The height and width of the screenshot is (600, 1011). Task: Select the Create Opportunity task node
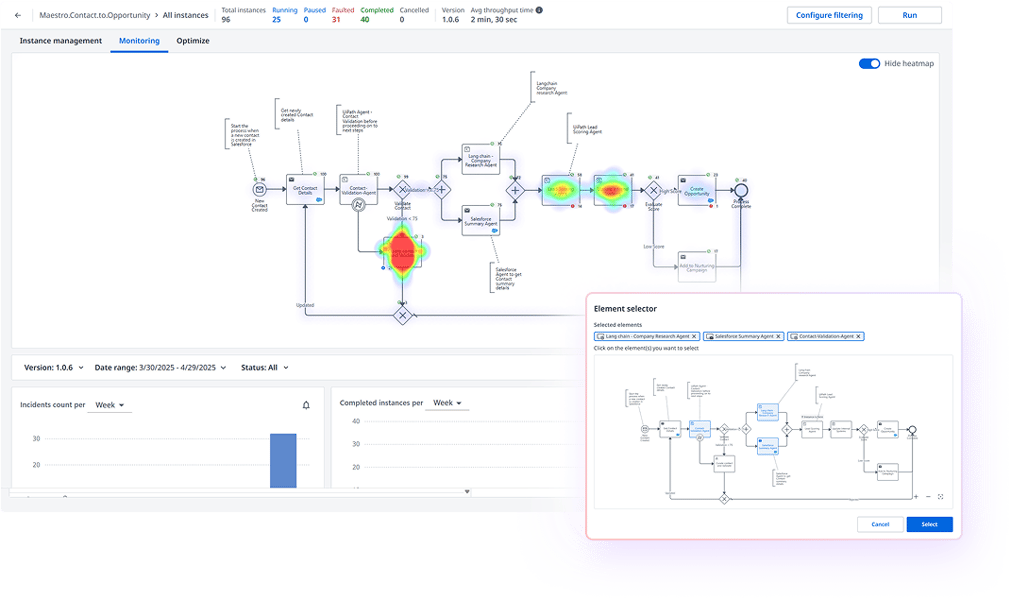pos(696,190)
